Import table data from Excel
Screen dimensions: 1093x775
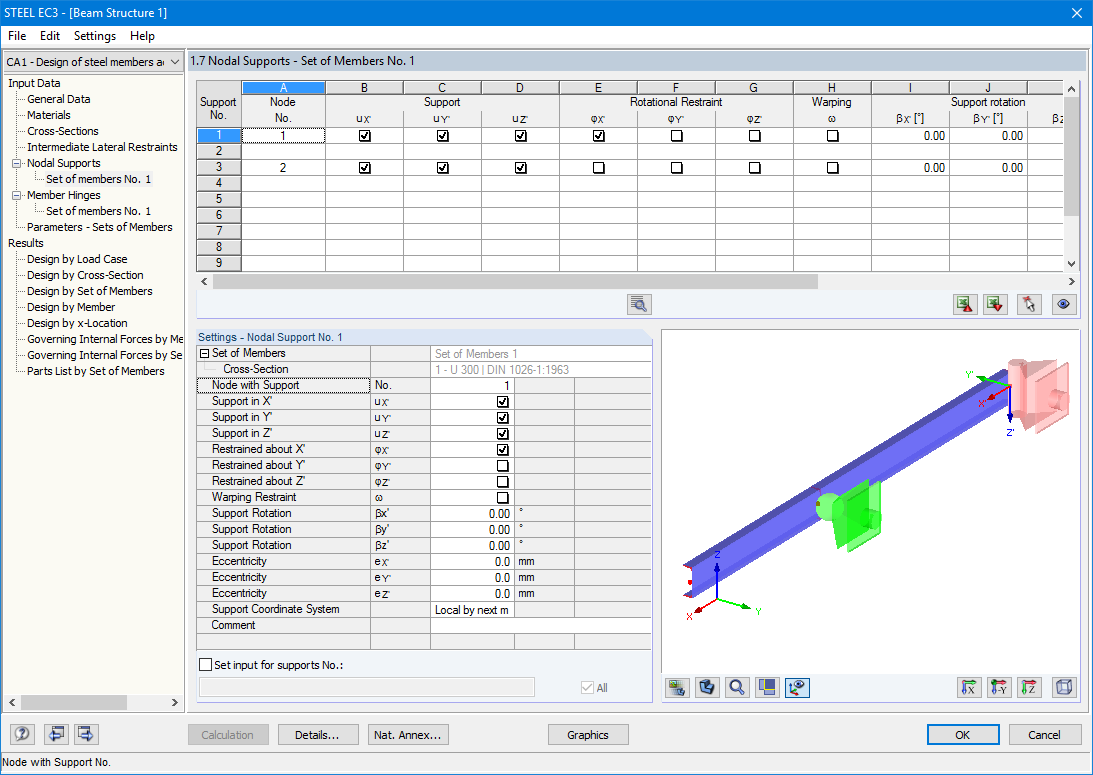click(994, 304)
